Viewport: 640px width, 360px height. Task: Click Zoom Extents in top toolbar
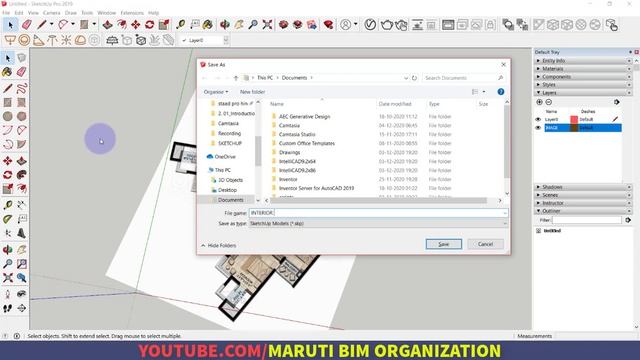coord(267,25)
